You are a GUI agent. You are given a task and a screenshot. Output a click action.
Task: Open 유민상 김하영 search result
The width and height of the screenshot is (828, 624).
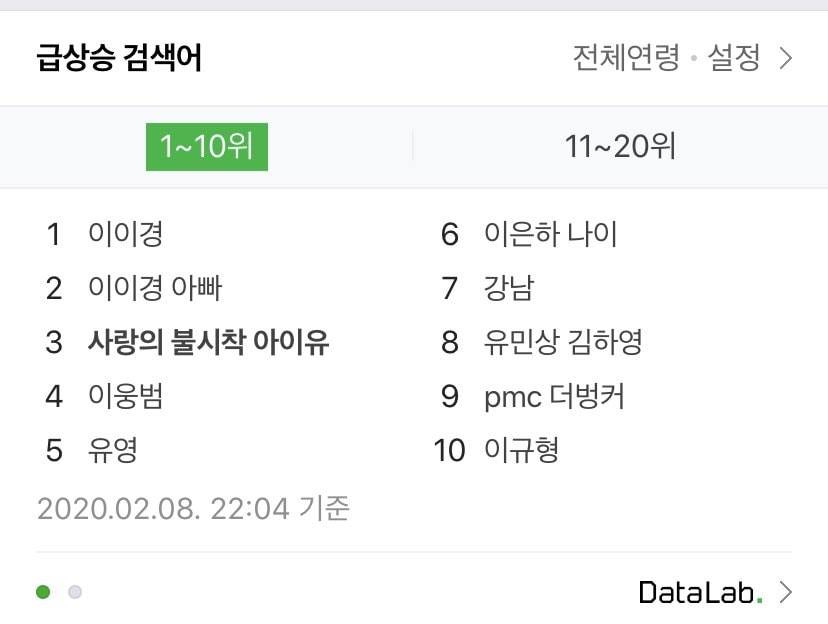(562, 343)
